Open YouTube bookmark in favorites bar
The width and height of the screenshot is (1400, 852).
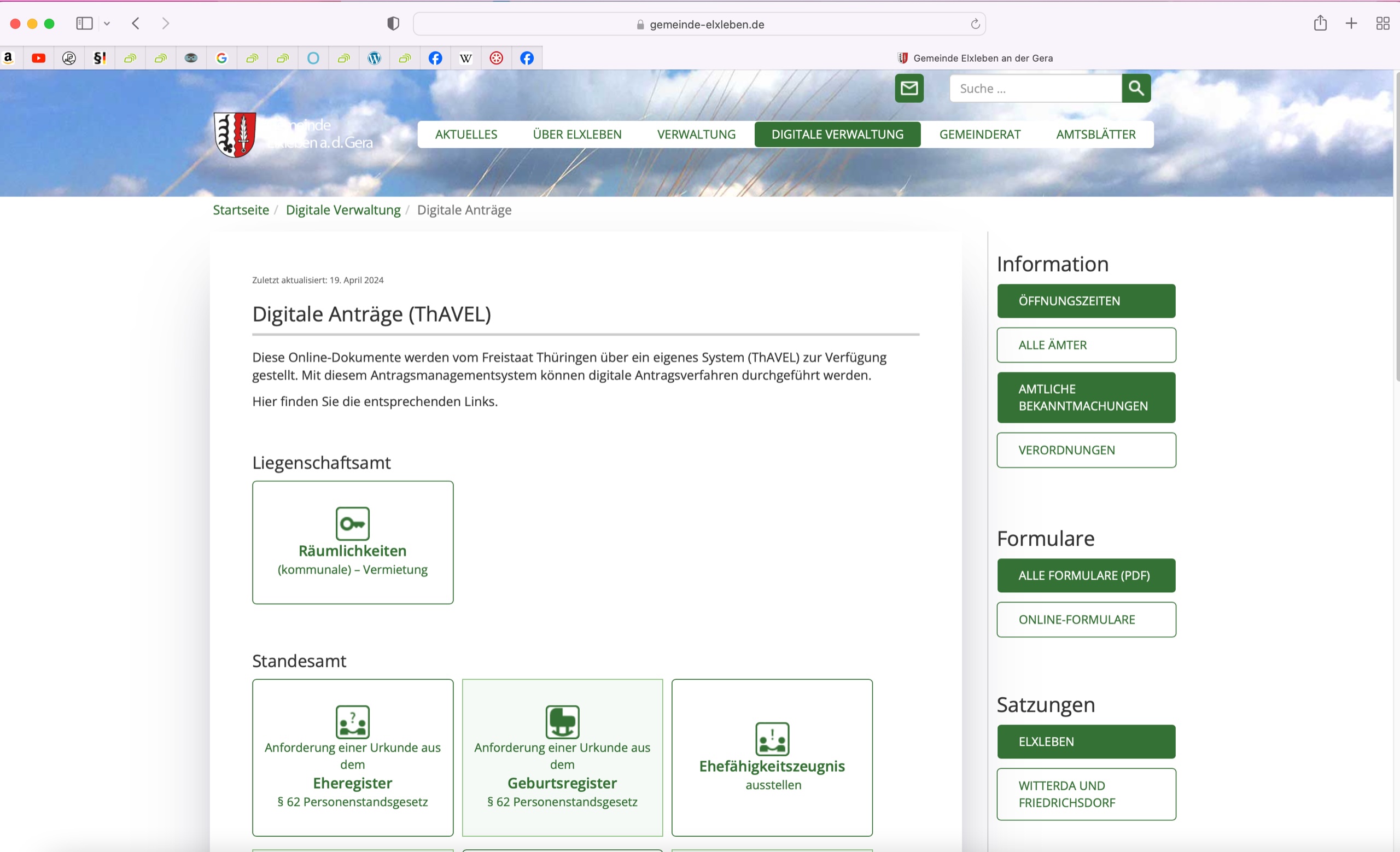39,58
